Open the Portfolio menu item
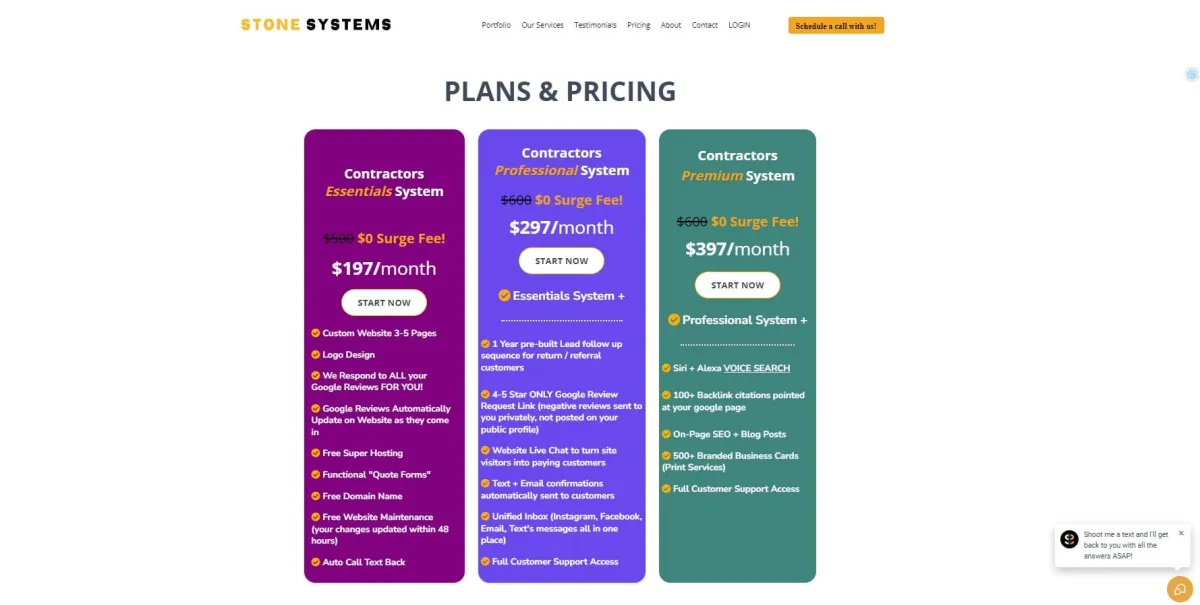Screen dimensions: 1200x605 point(496,25)
